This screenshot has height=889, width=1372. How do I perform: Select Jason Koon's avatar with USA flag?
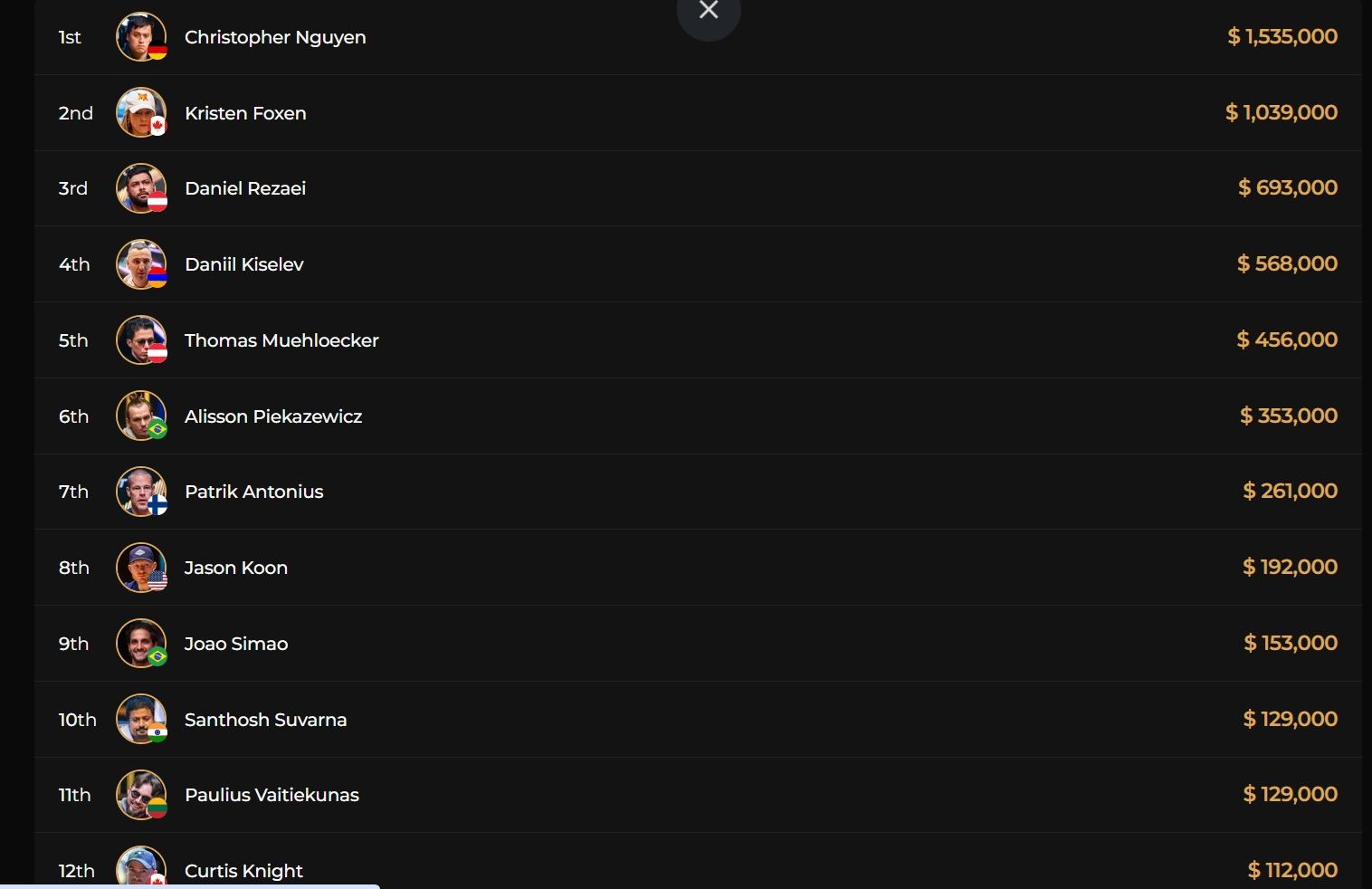141,568
